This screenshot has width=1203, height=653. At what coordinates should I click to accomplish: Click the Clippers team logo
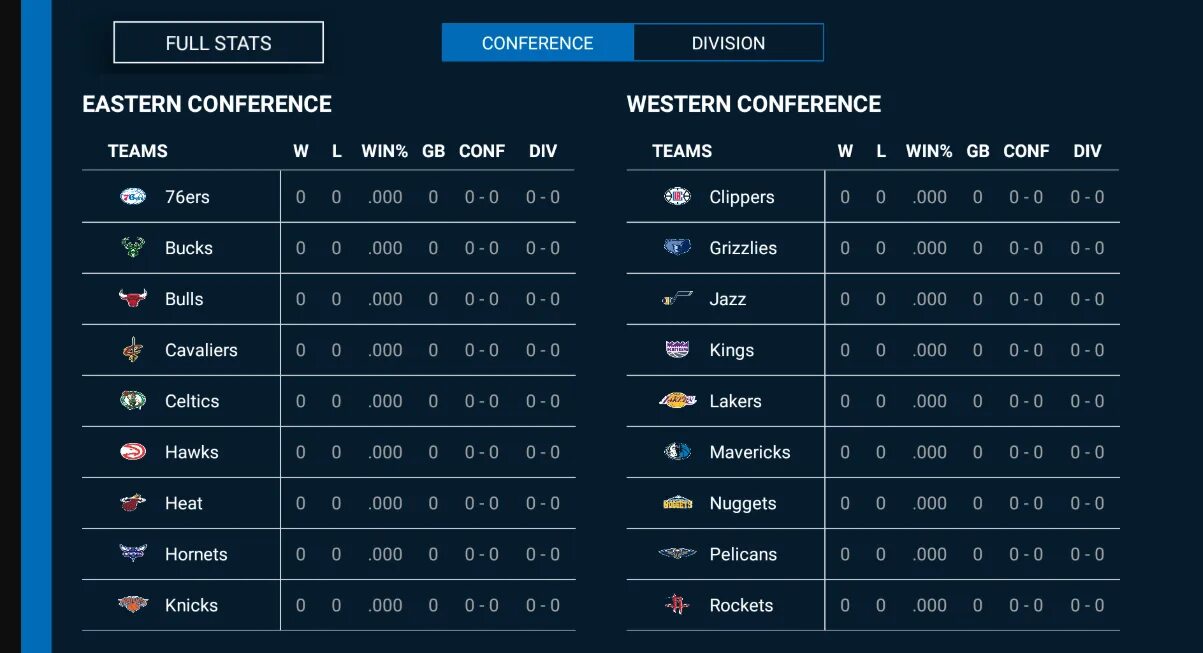[677, 197]
